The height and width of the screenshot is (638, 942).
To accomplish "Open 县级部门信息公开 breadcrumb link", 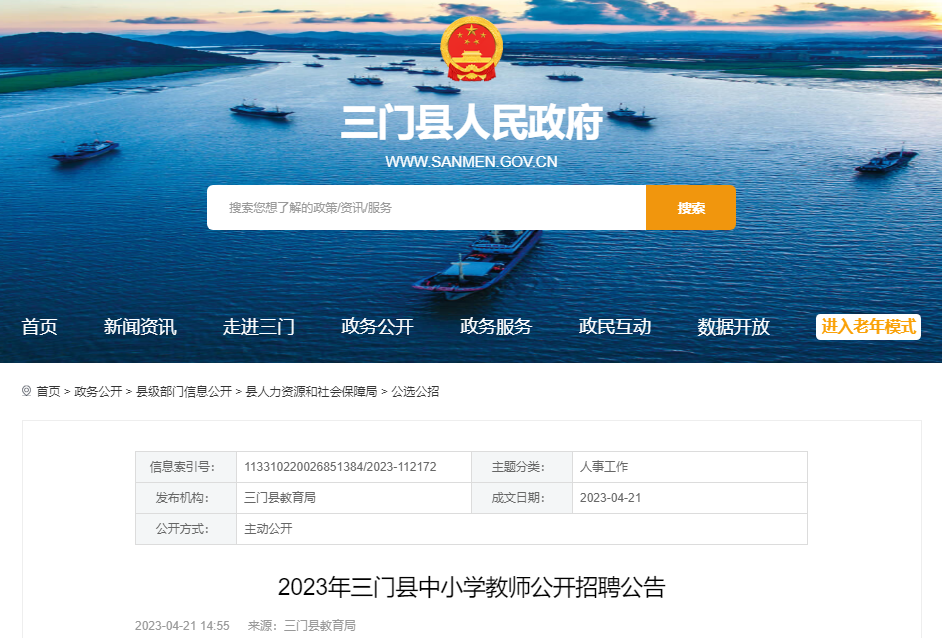I will tap(184, 392).
